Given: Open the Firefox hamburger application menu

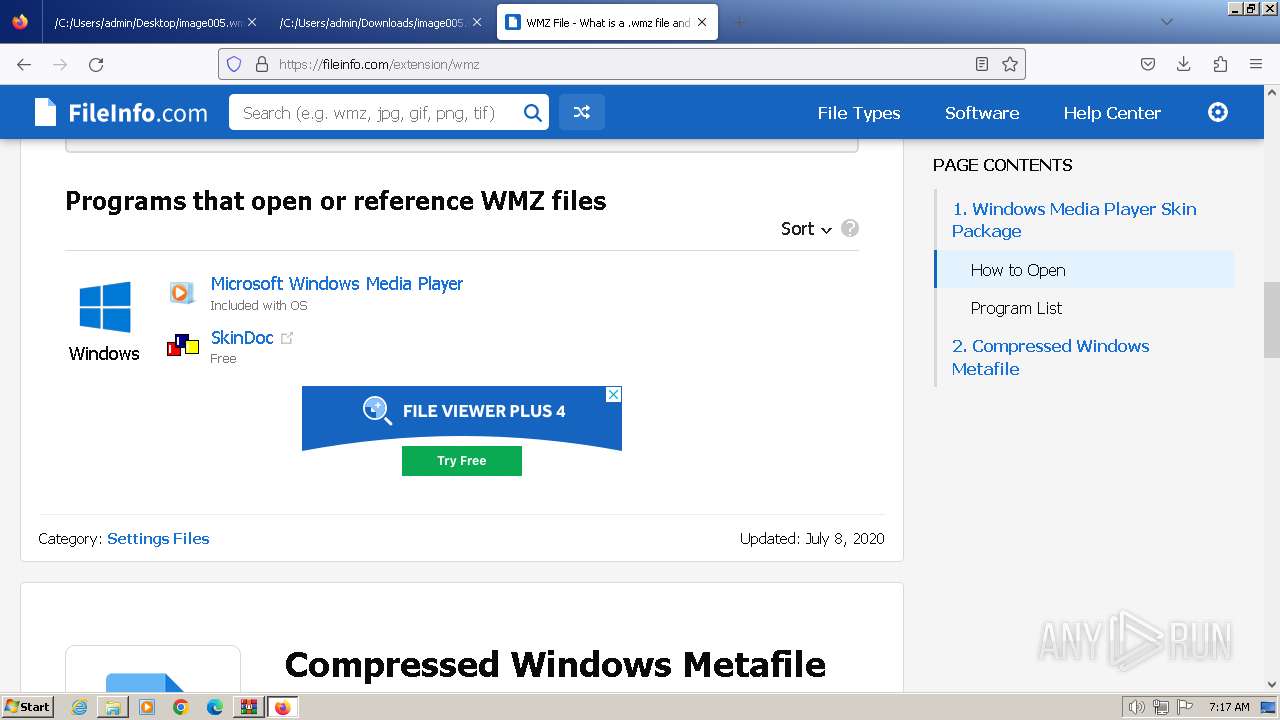Looking at the screenshot, I should click(x=1256, y=64).
